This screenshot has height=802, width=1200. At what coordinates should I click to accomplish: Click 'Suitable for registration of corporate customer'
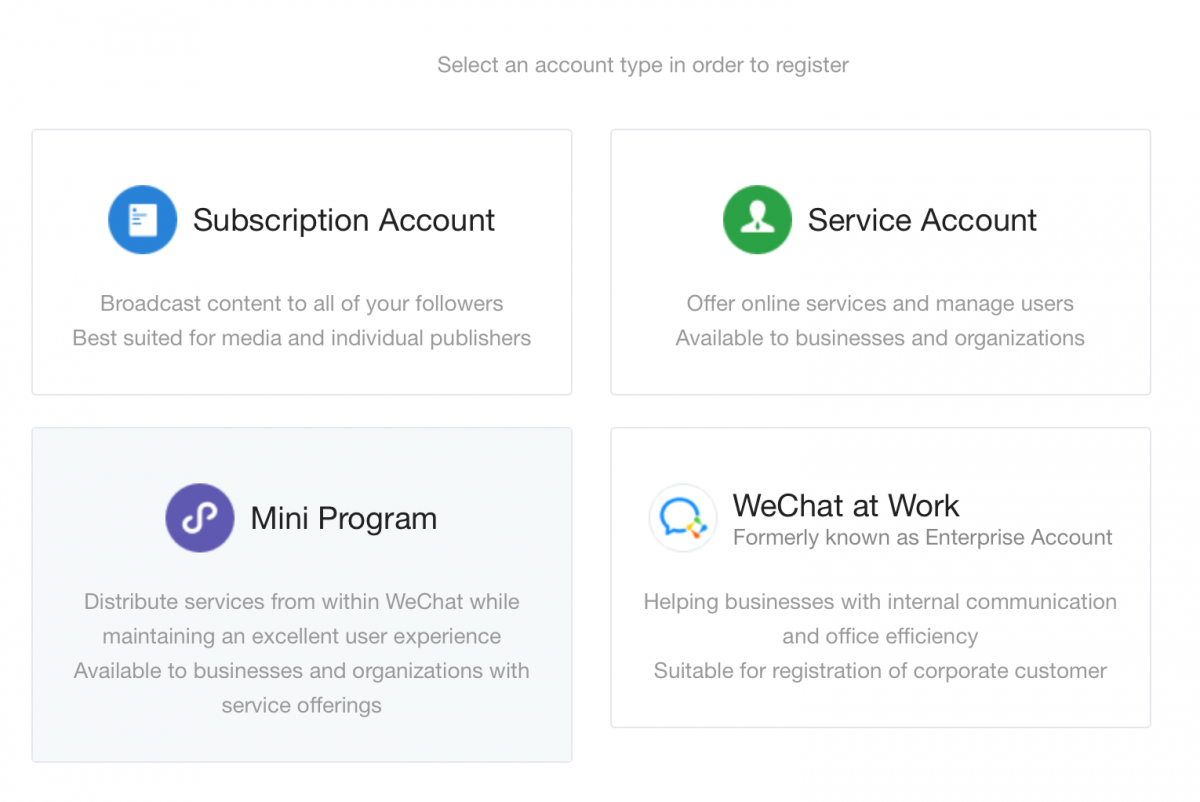click(x=880, y=671)
